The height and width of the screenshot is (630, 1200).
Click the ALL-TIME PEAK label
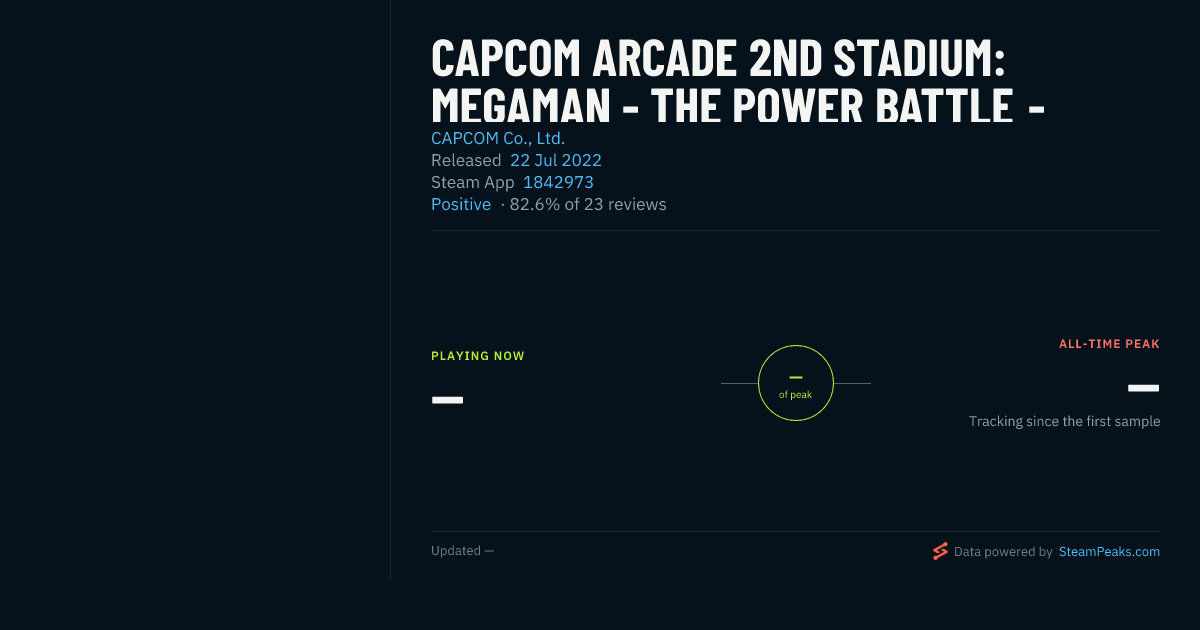point(1109,344)
